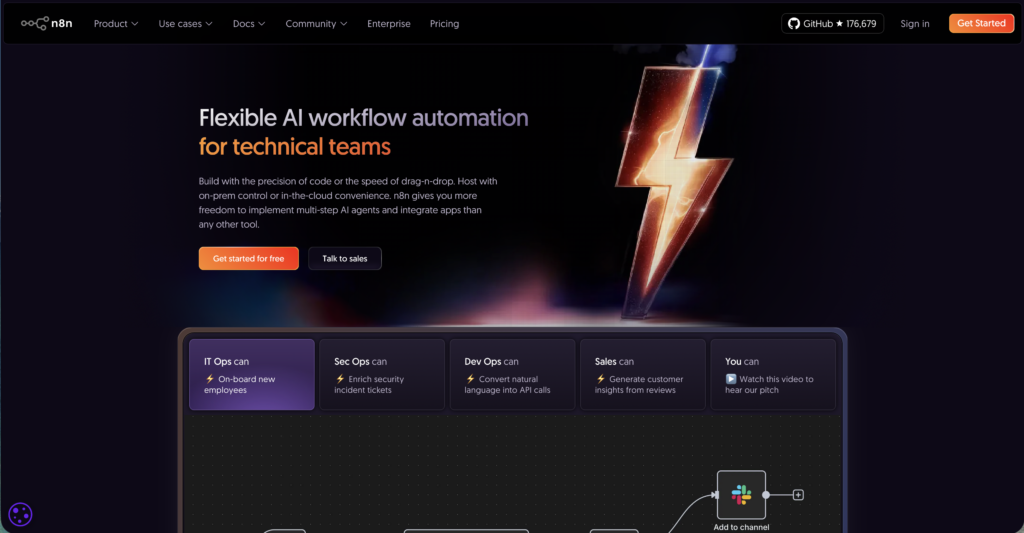Screen dimensions: 1024x533
Task: Expand the Docs menu
Action: pos(249,24)
